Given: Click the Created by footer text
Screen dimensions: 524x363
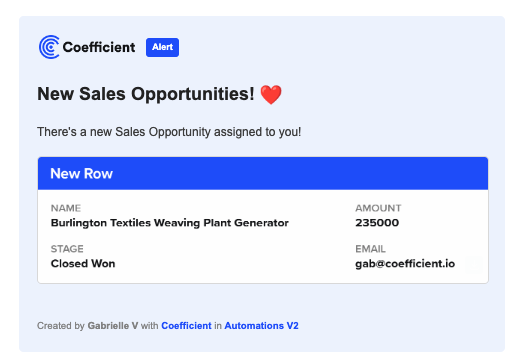Looking at the screenshot, I should 61,326.
